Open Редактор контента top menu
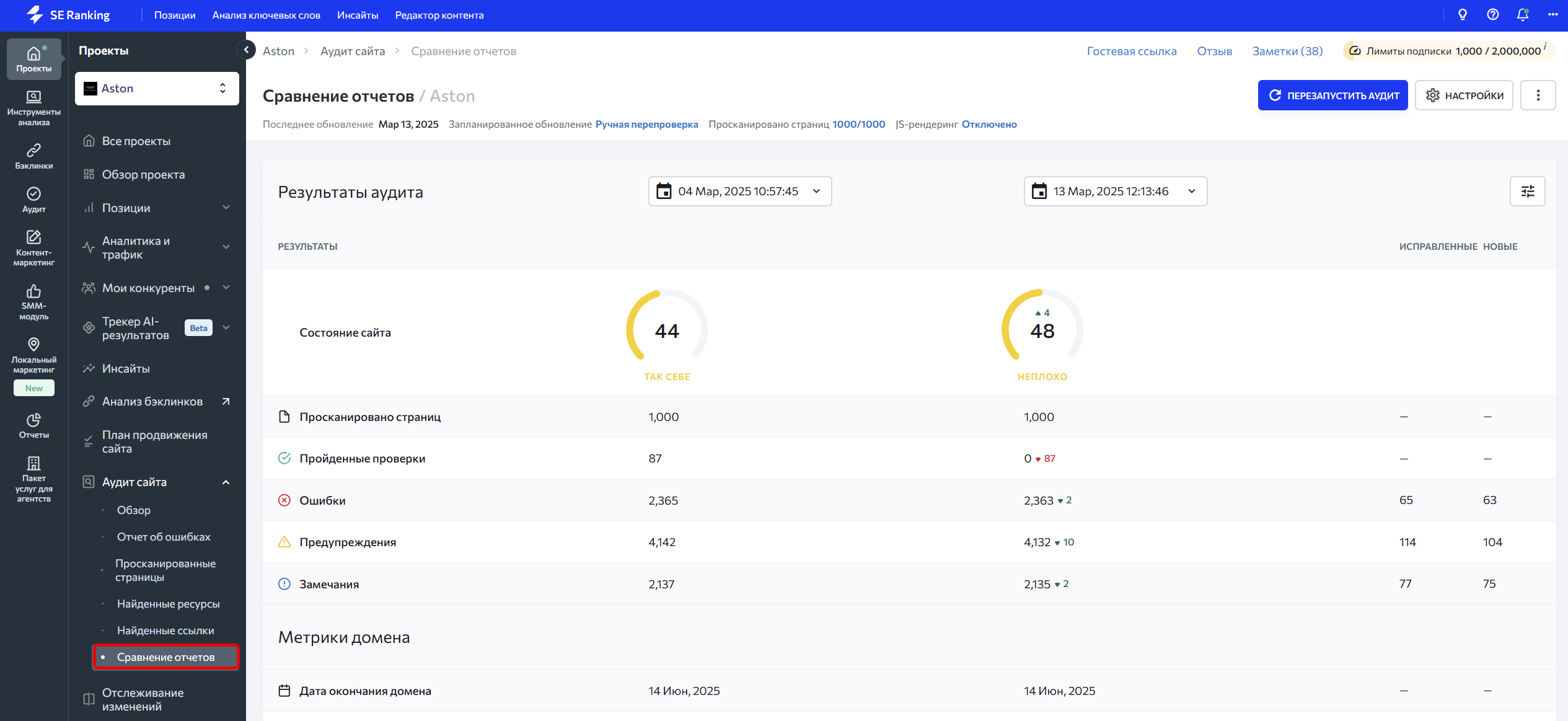The image size is (1568, 721). (439, 15)
